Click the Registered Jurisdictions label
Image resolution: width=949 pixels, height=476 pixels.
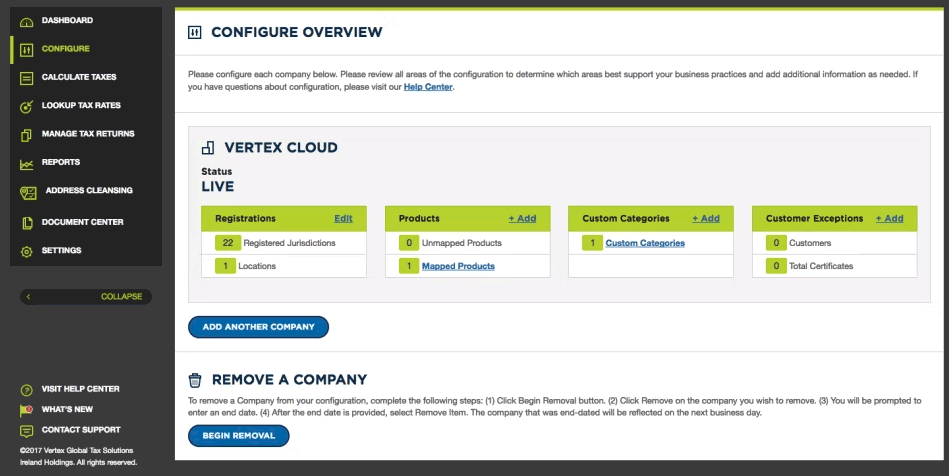pyautogui.click(x=289, y=243)
